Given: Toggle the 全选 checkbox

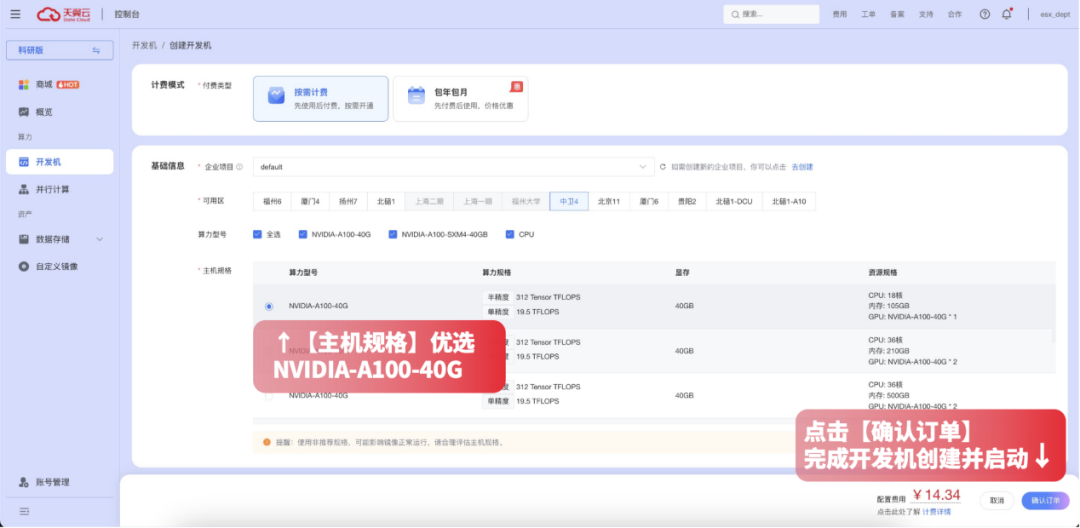Looking at the screenshot, I should coord(258,234).
